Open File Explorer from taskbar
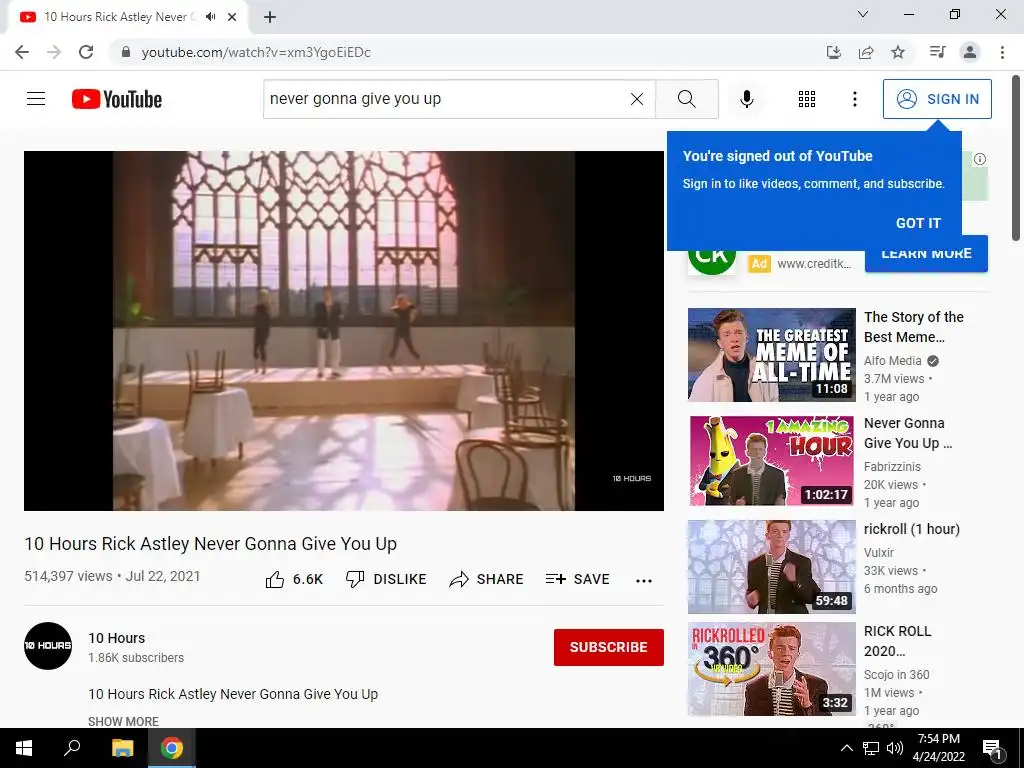Viewport: 1024px width, 768px height. pos(122,748)
